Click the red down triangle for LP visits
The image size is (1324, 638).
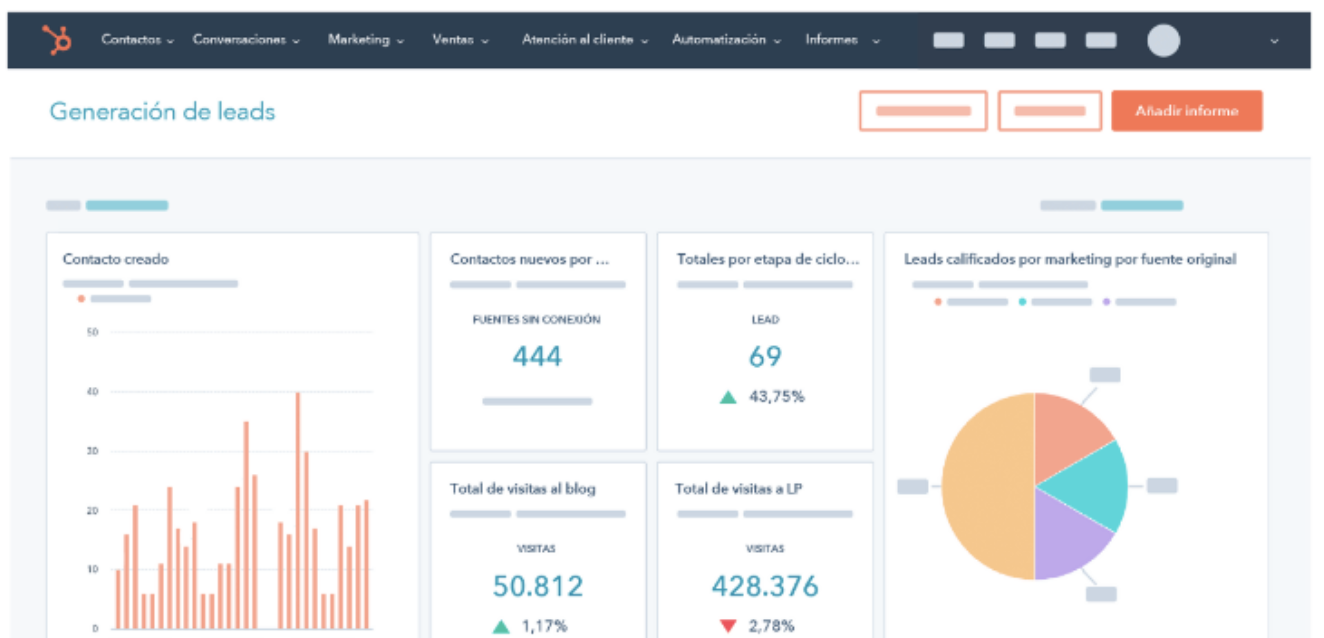pos(728,627)
